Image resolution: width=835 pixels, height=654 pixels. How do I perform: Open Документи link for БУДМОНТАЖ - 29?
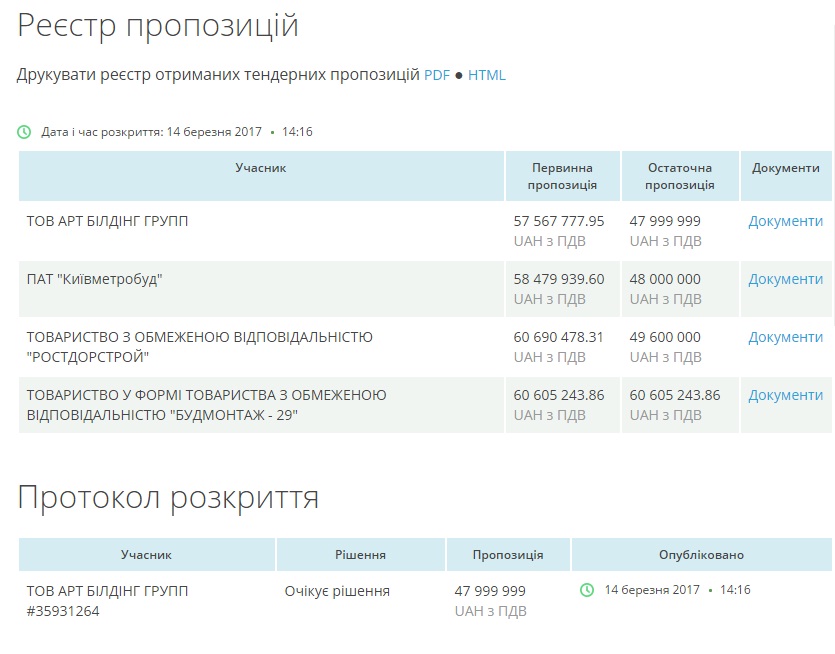[x=785, y=395]
